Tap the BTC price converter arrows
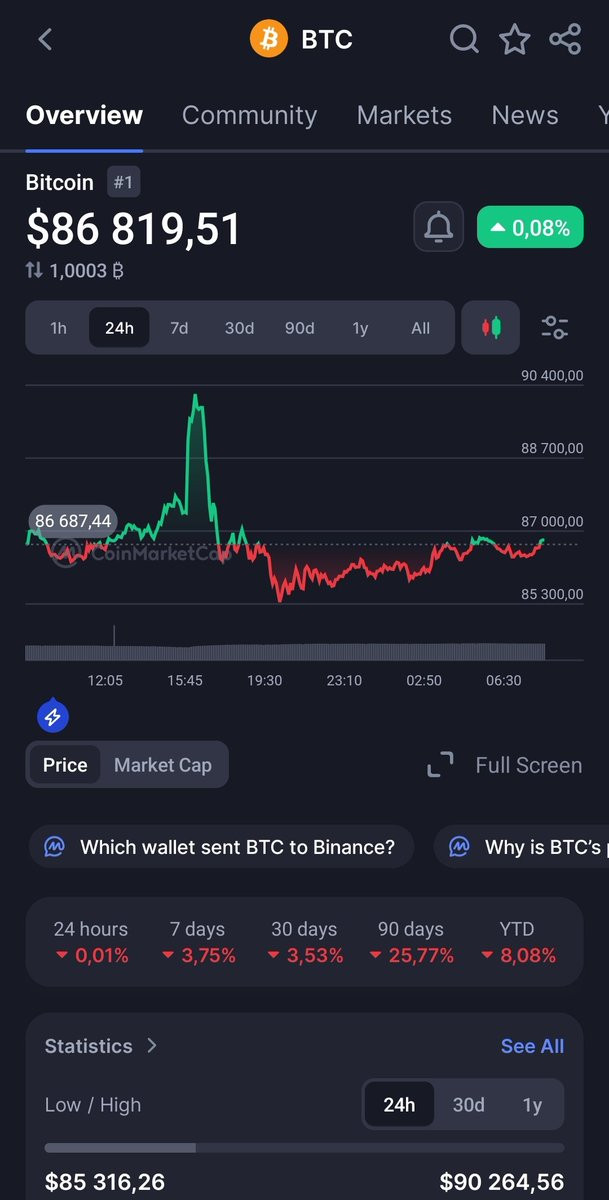This screenshot has height=1200, width=609. [35, 270]
